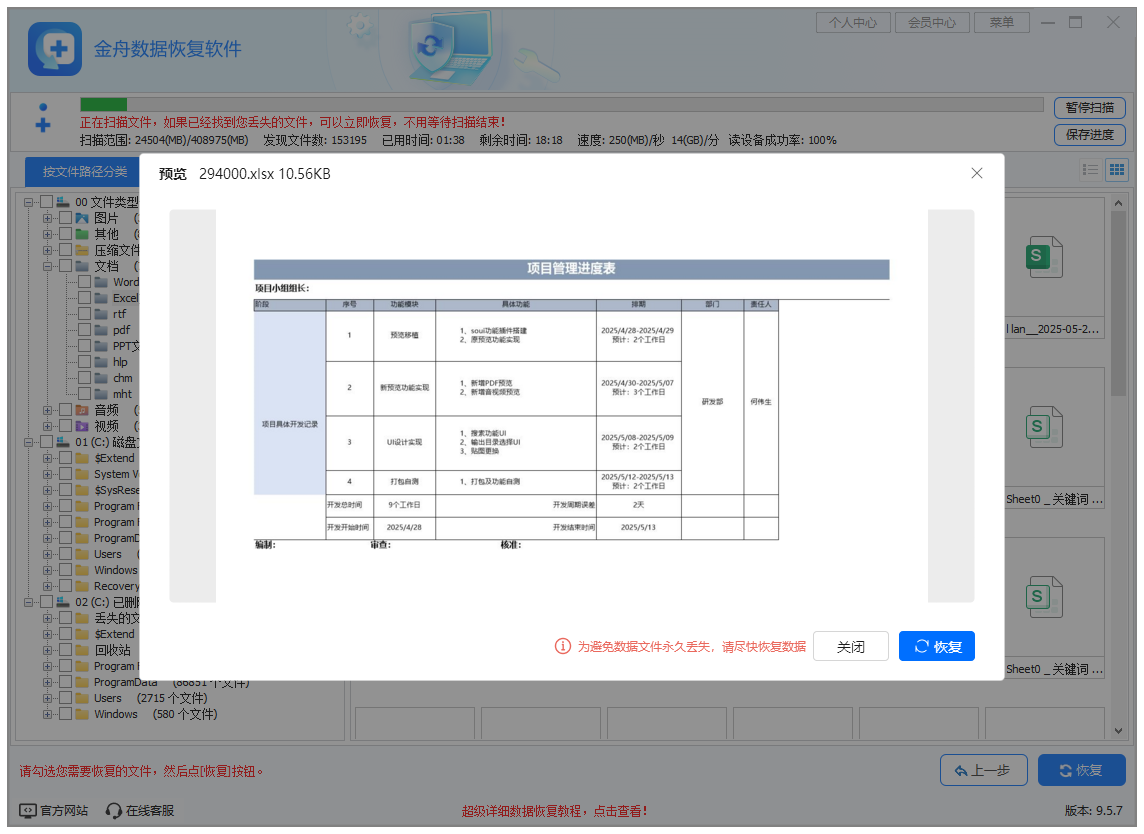Check the 文档 checkbox
The height and width of the screenshot is (834, 1144).
pos(66,266)
